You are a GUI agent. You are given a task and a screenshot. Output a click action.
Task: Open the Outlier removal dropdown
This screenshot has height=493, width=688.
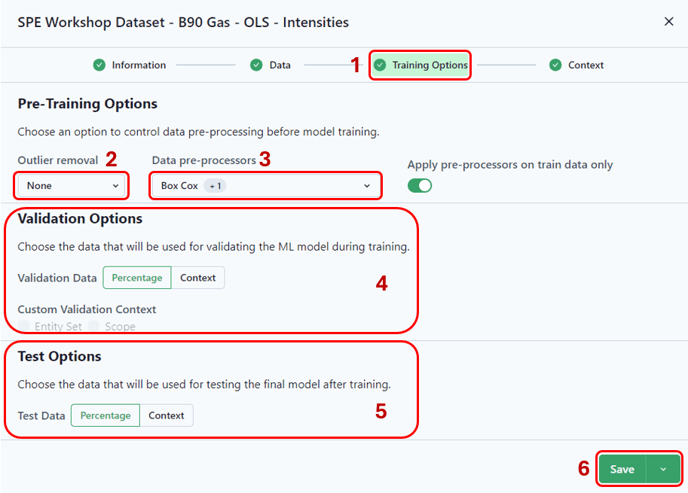pos(72,186)
